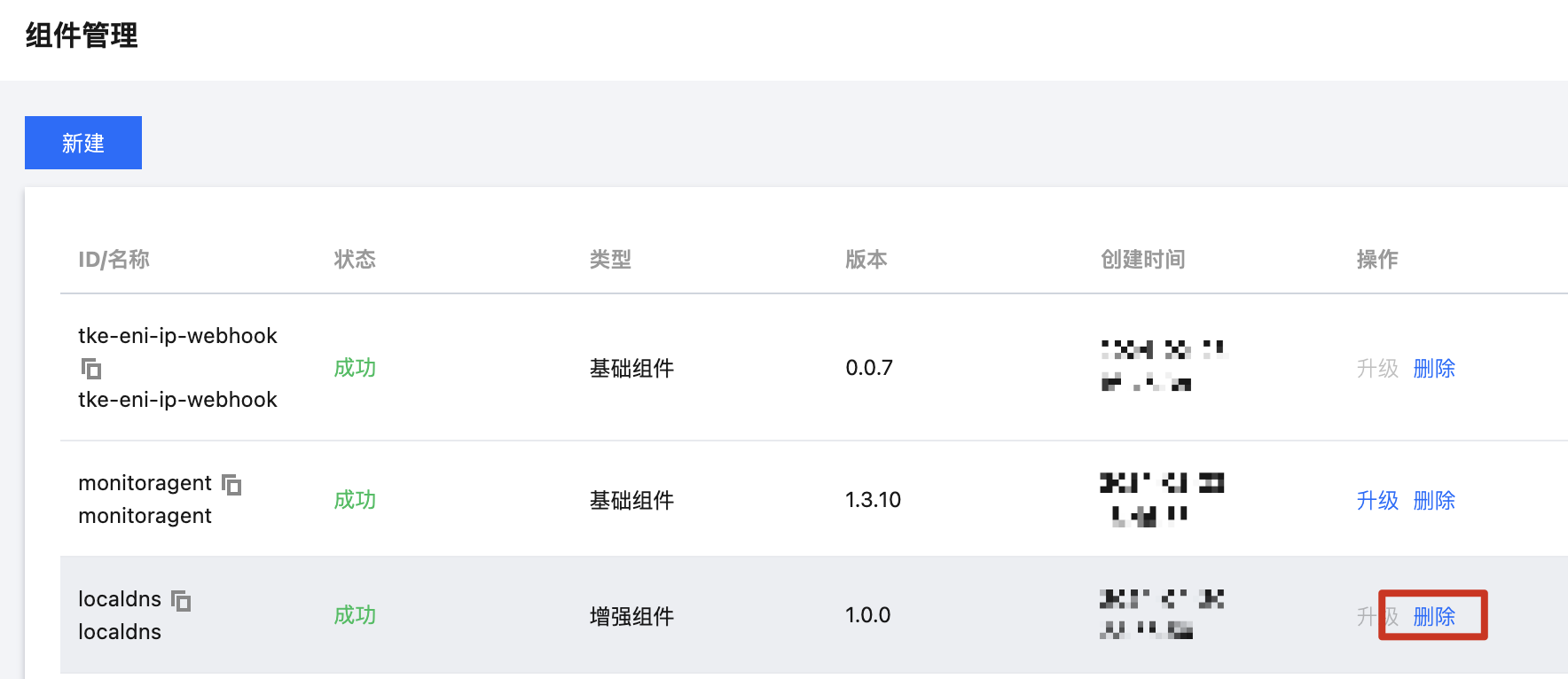Click the 新建 button
1568x679 pixels.
click(x=83, y=143)
